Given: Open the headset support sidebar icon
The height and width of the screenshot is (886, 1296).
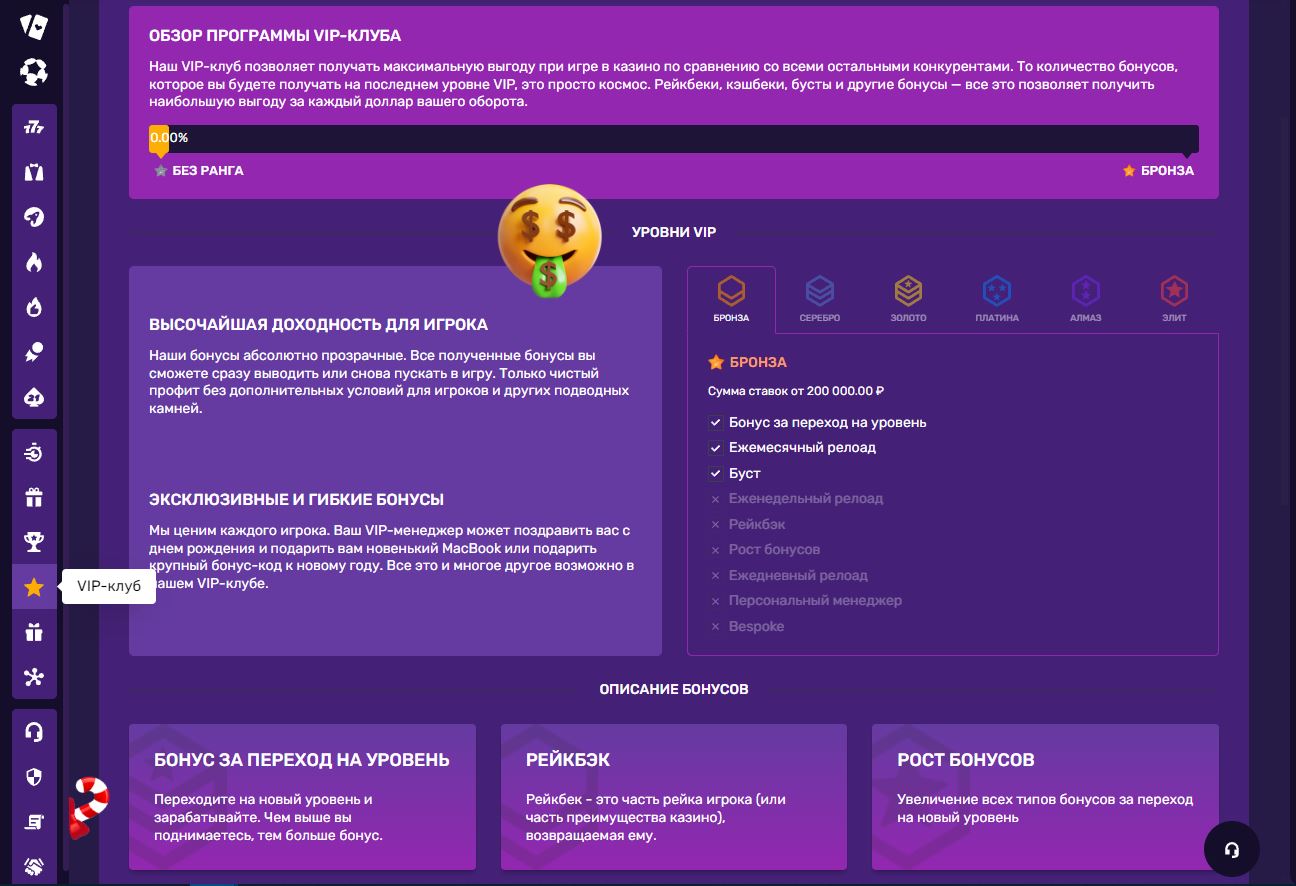Looking at the screenshot, I should pos(34,732).
